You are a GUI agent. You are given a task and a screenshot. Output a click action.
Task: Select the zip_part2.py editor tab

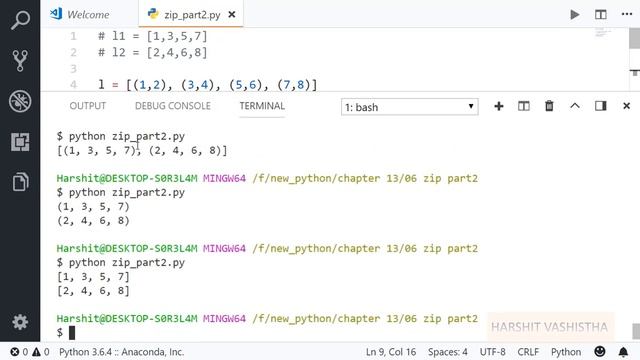point(192,15)
